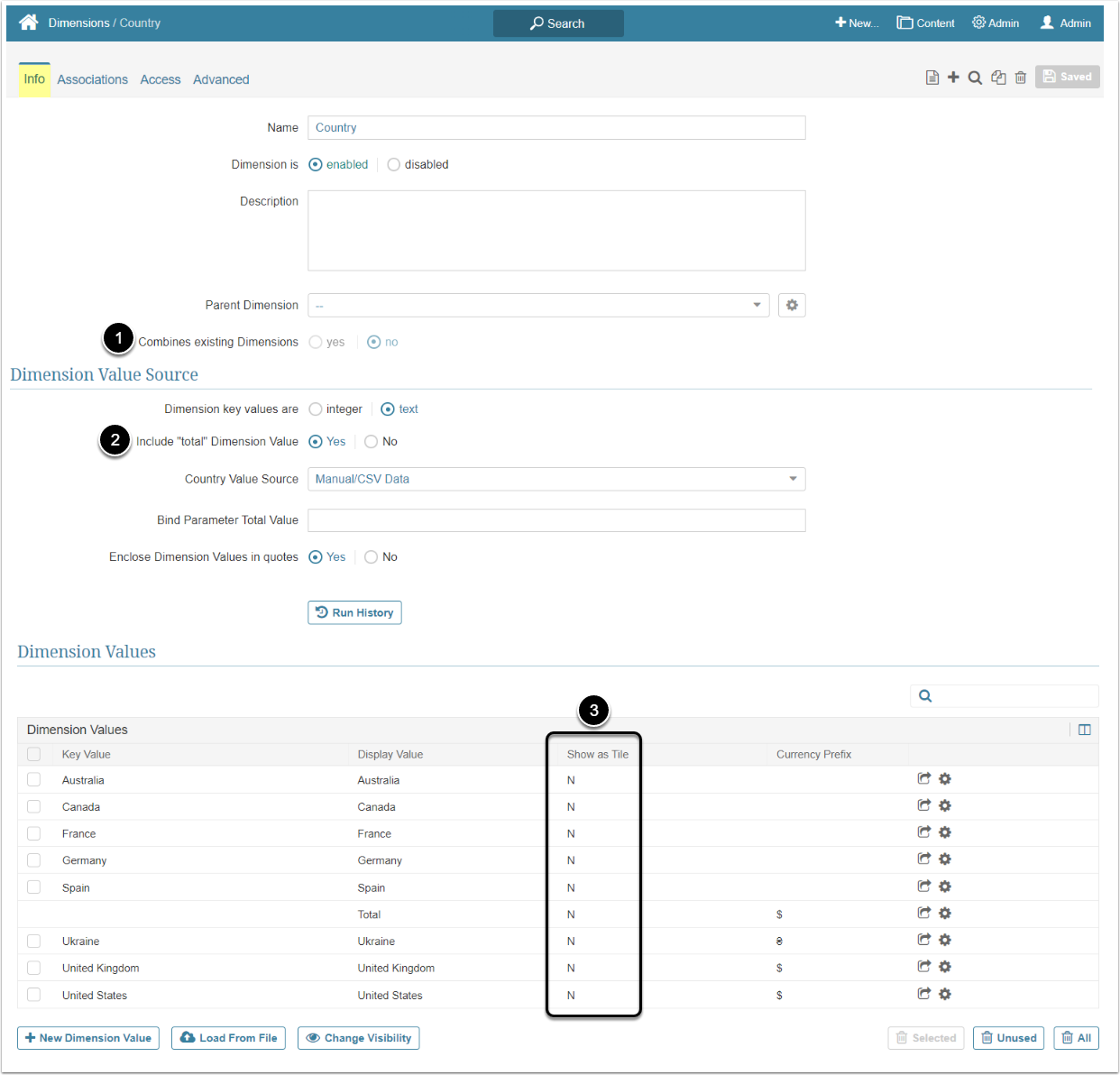Image resolution: width=1120 pixels, height=1075 pixels.
Task: Sort by Display Value column header
Action: 390,754
